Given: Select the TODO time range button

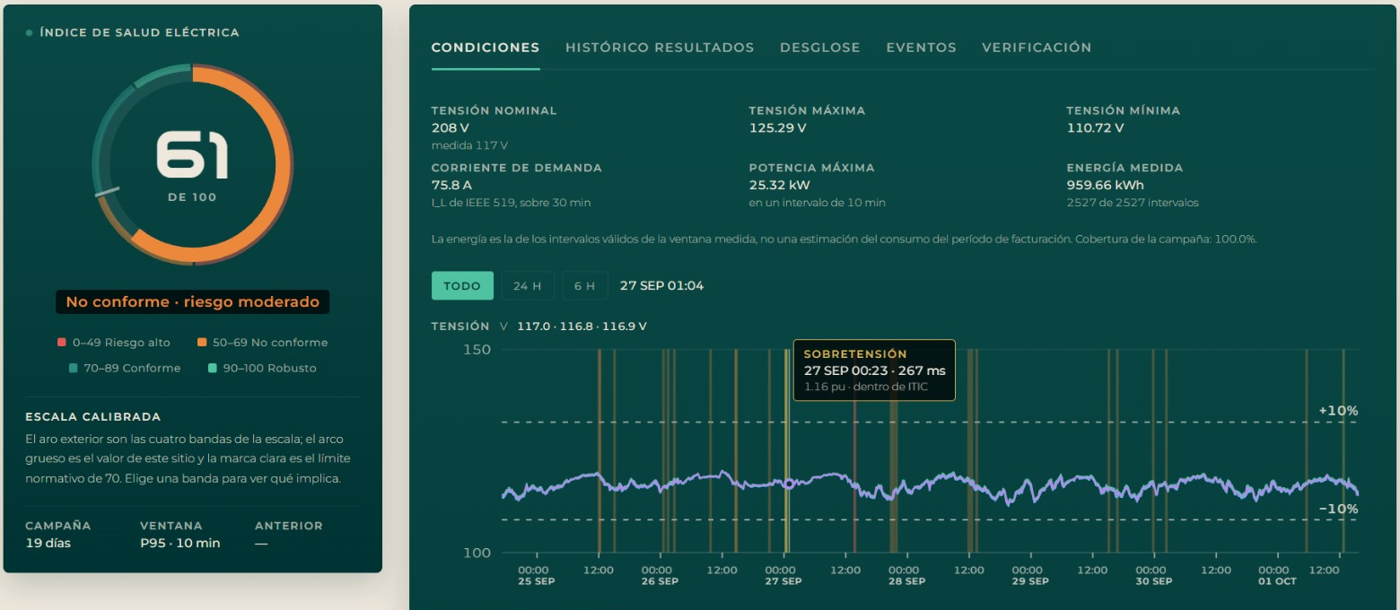Looking at the screenshot, I should pyautogui.click(x=462, y=286).
